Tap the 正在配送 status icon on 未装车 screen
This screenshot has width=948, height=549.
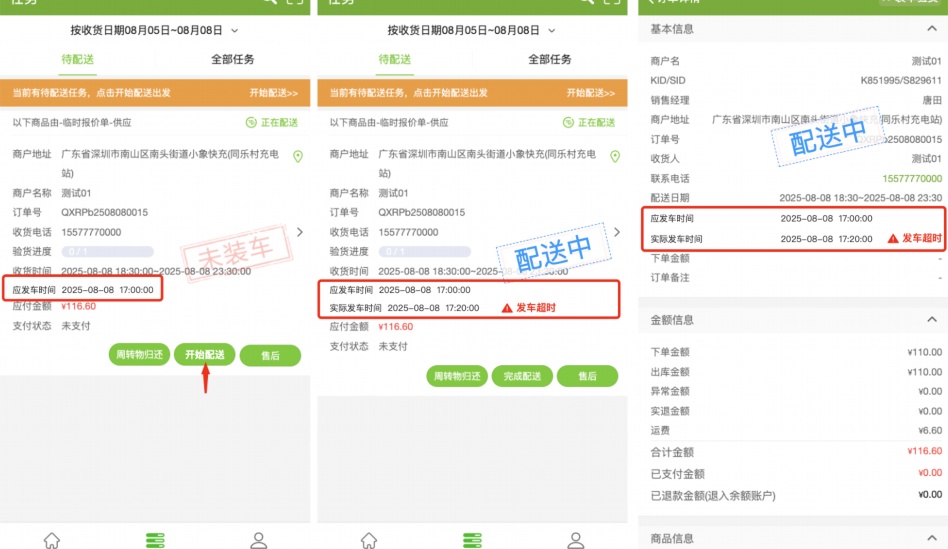coord(251,123)
